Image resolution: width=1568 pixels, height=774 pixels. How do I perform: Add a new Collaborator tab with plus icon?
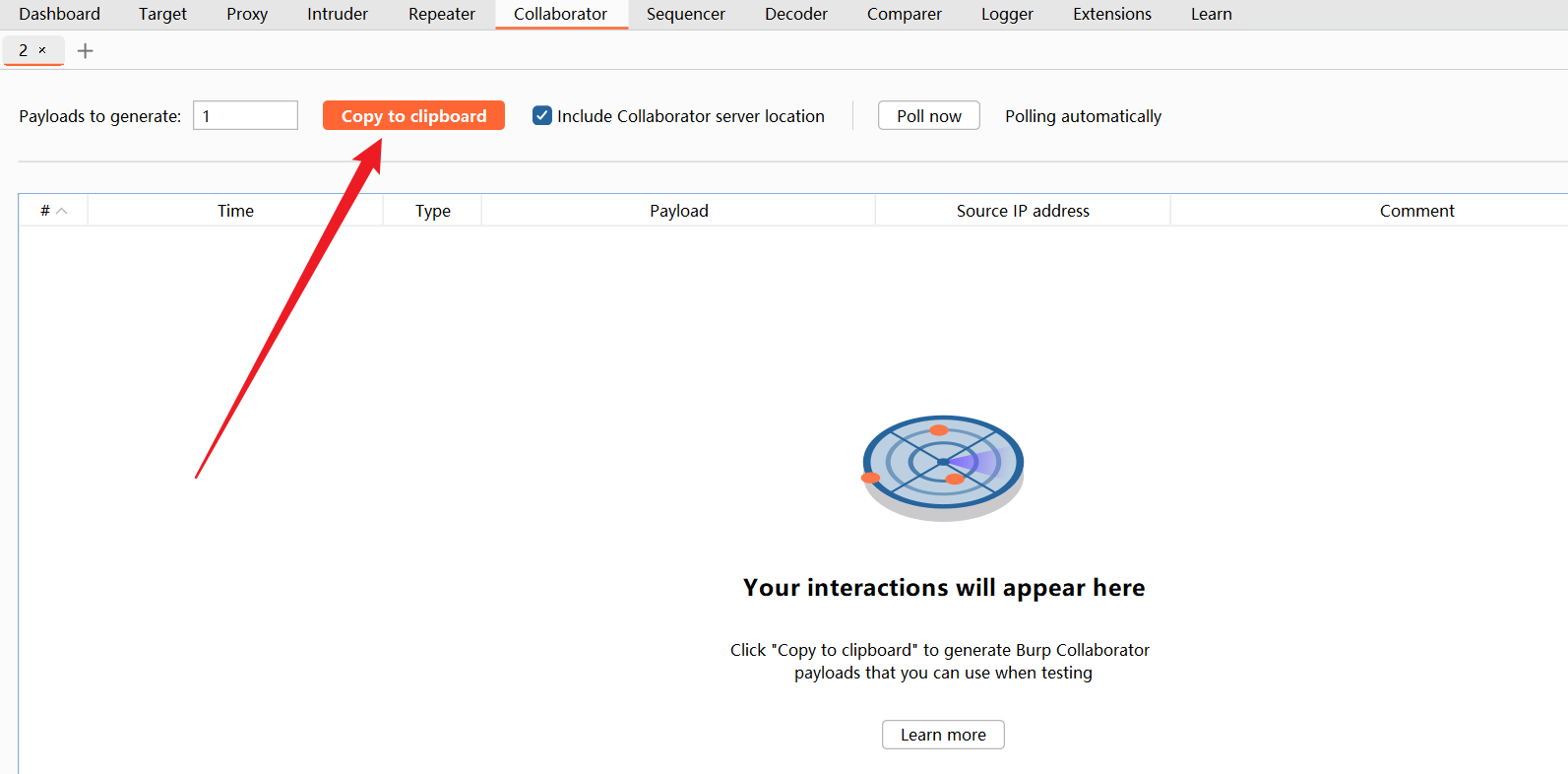pos(86,51)
